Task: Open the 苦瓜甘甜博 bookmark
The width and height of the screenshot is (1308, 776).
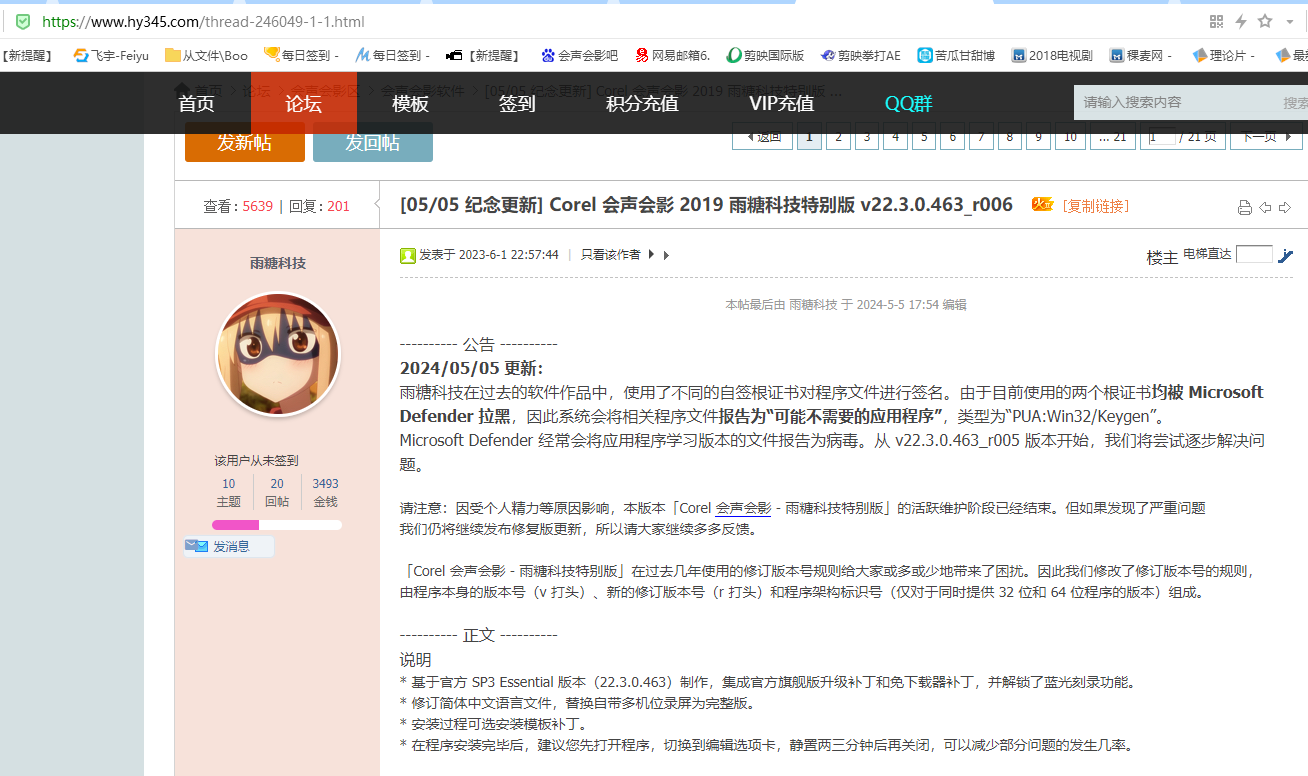Action: tap(956, 55)
